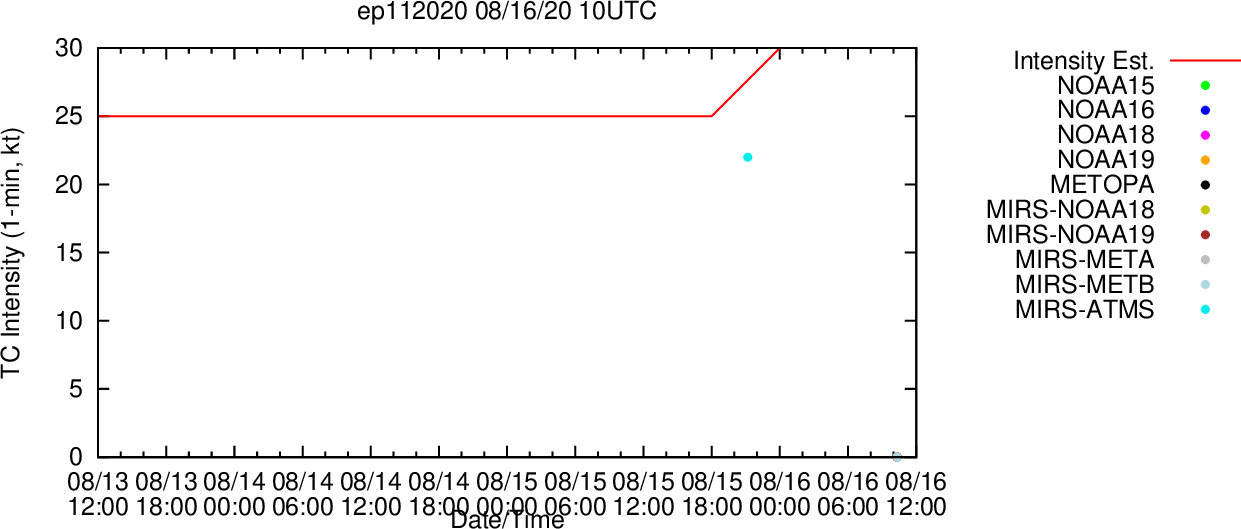This screenshot has height=529, width=1241.
Task: Click the magenta NOAA18 legend dot
Action: (1205, 135)
